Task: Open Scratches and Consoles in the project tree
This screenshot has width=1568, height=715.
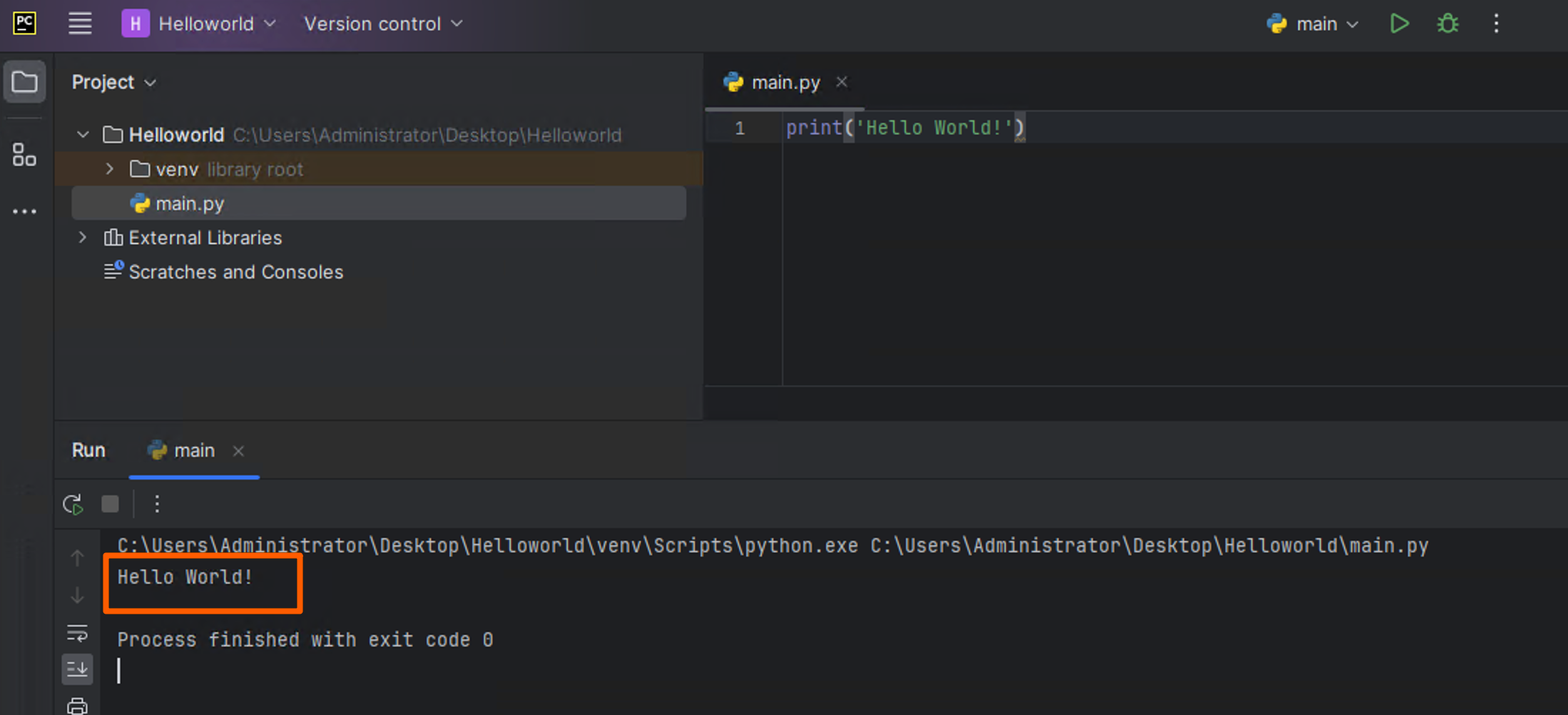Action: [x=235, y=272]
